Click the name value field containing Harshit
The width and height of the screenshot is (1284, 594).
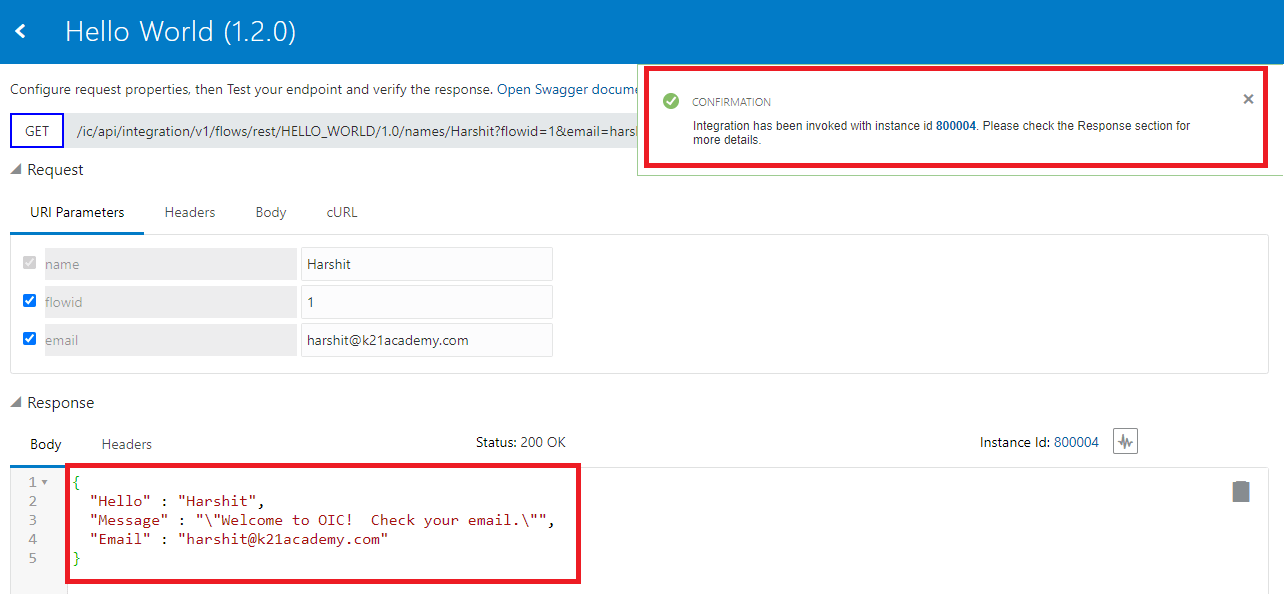(427, 264)
